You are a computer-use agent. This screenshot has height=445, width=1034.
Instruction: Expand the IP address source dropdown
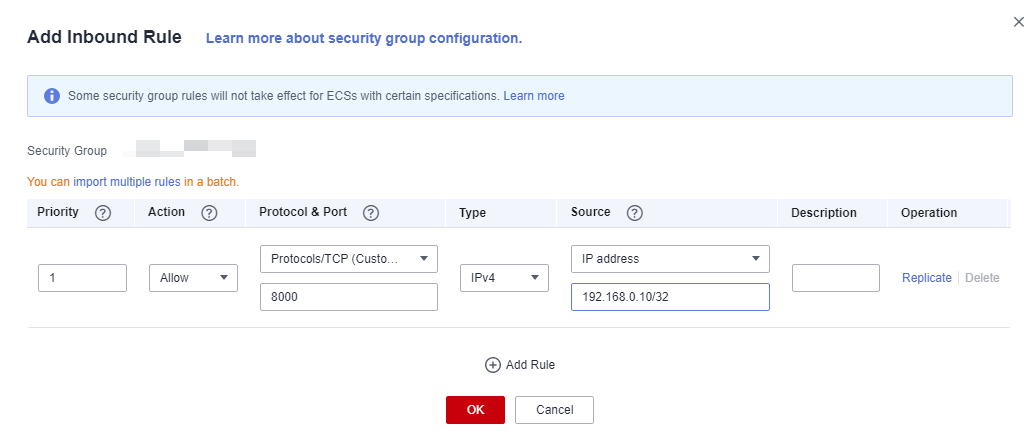point(670,258)
